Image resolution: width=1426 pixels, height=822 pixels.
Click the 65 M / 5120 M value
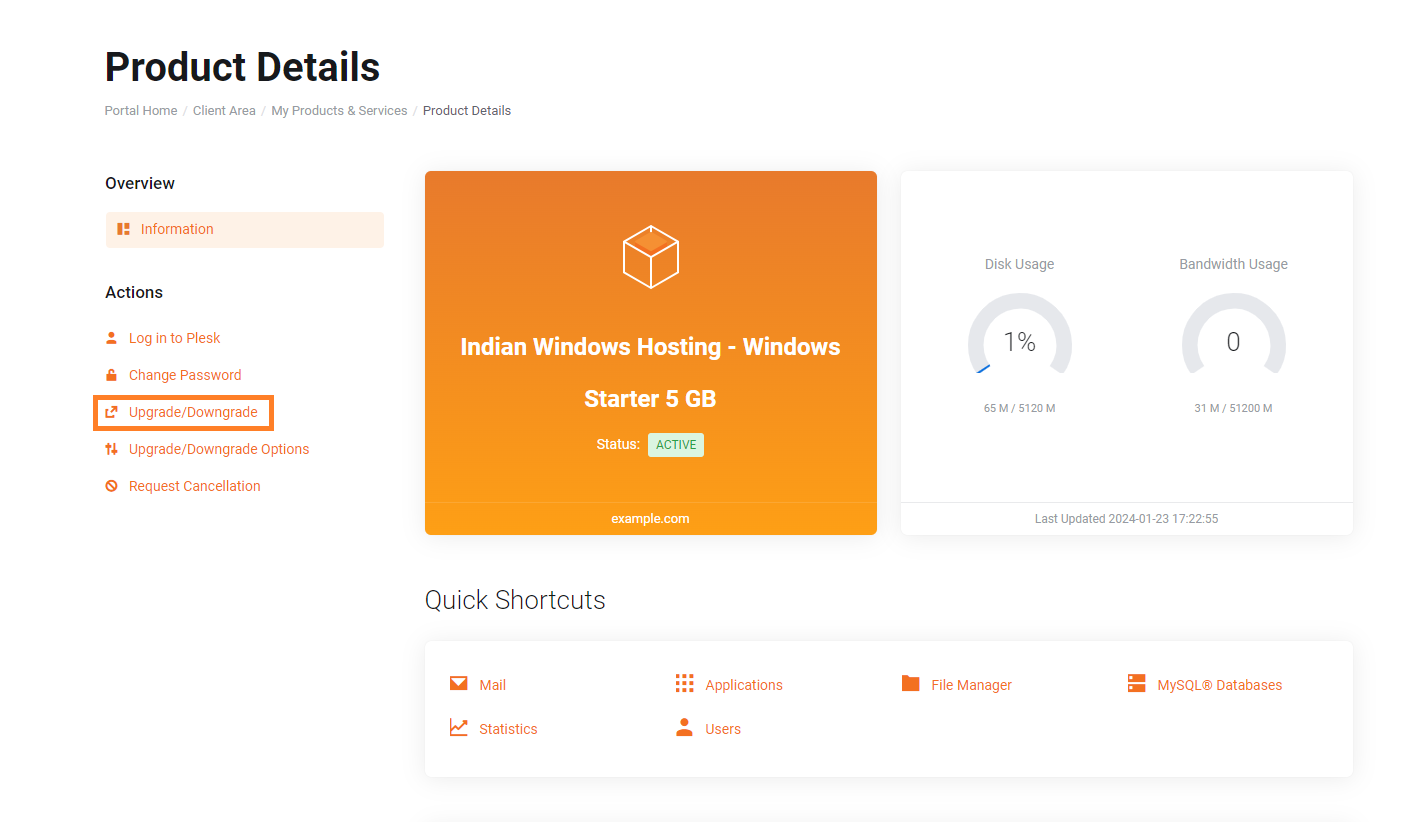1019,408
